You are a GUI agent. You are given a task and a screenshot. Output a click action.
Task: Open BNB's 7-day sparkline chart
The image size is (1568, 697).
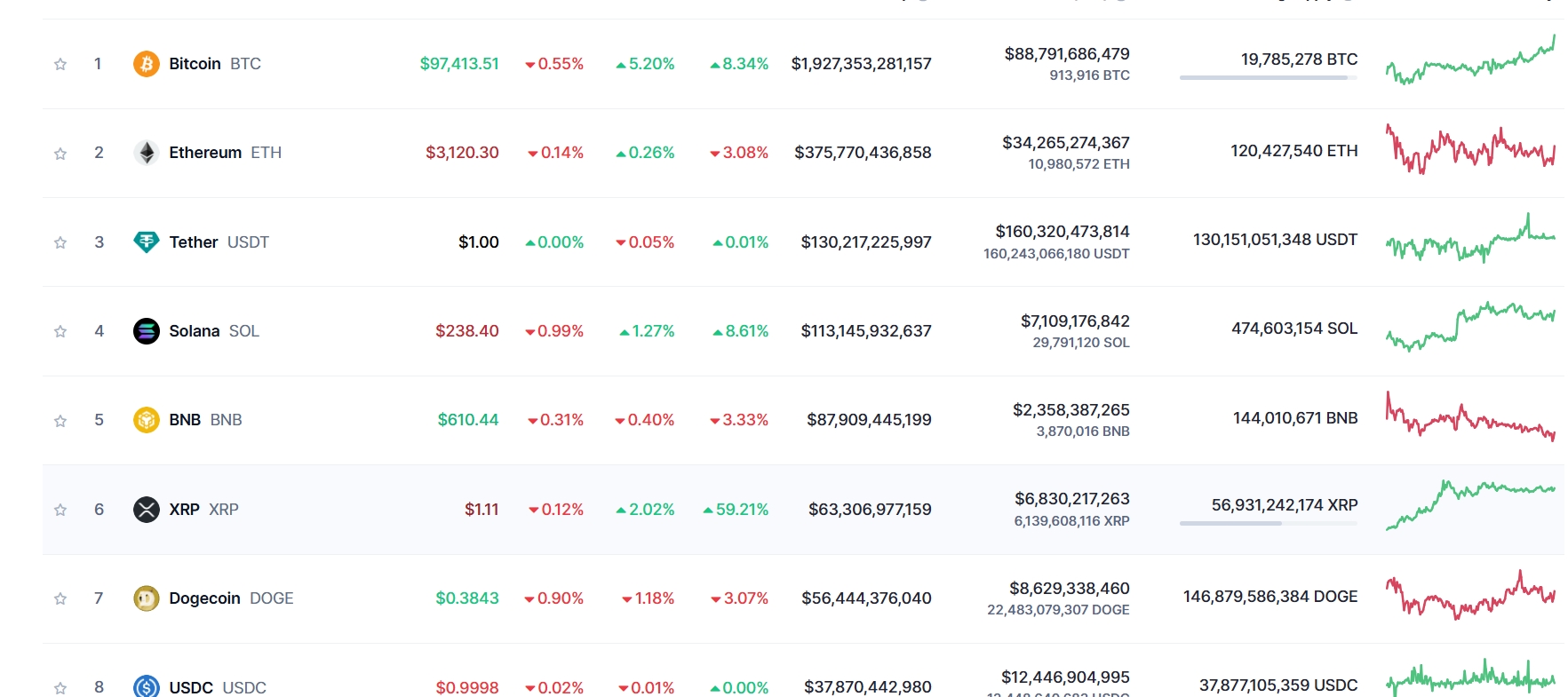(1470, 416)
